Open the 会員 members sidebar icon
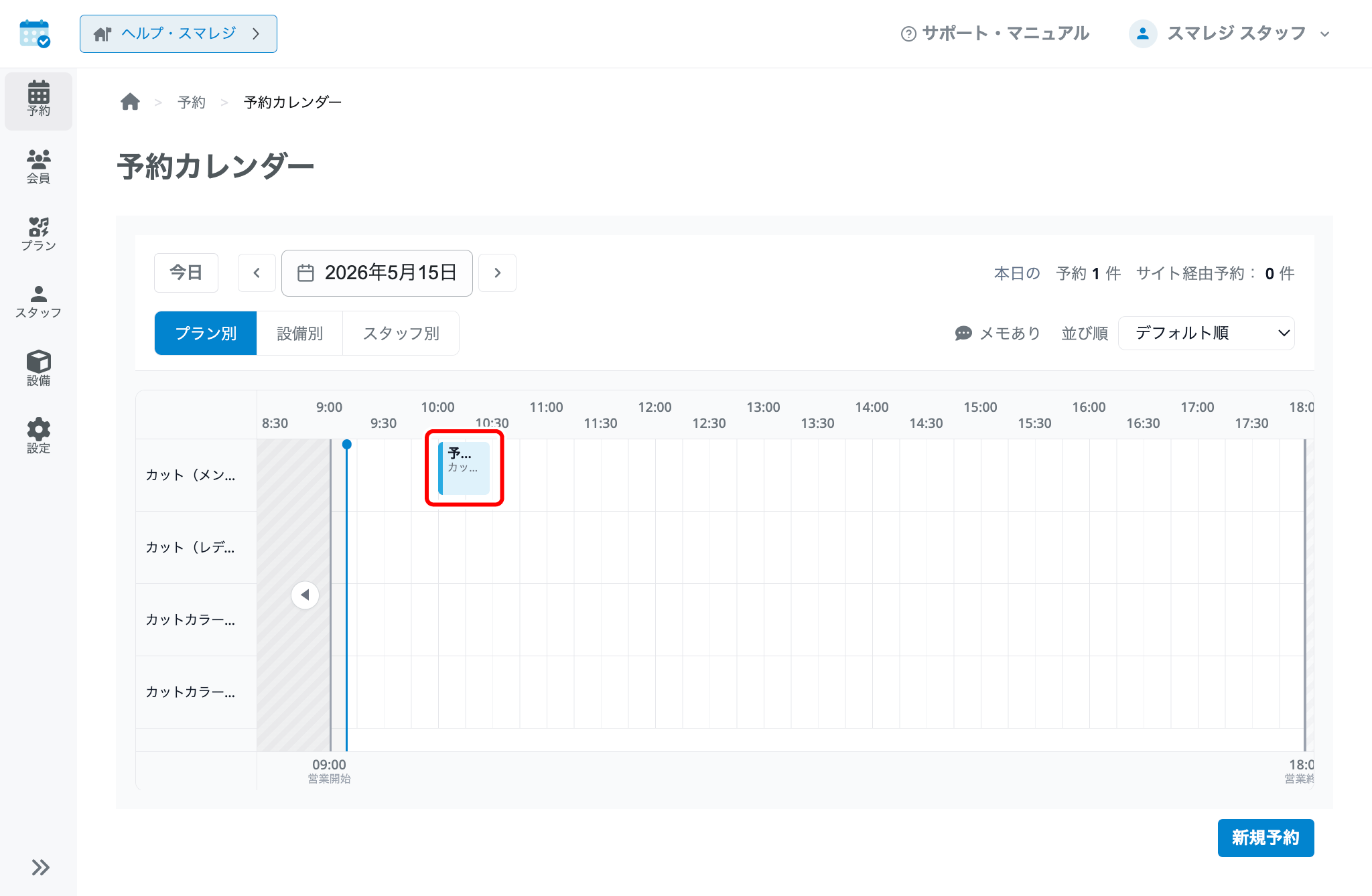The height and width of the screenshot is (896, 1372). [x=38, y=167]
